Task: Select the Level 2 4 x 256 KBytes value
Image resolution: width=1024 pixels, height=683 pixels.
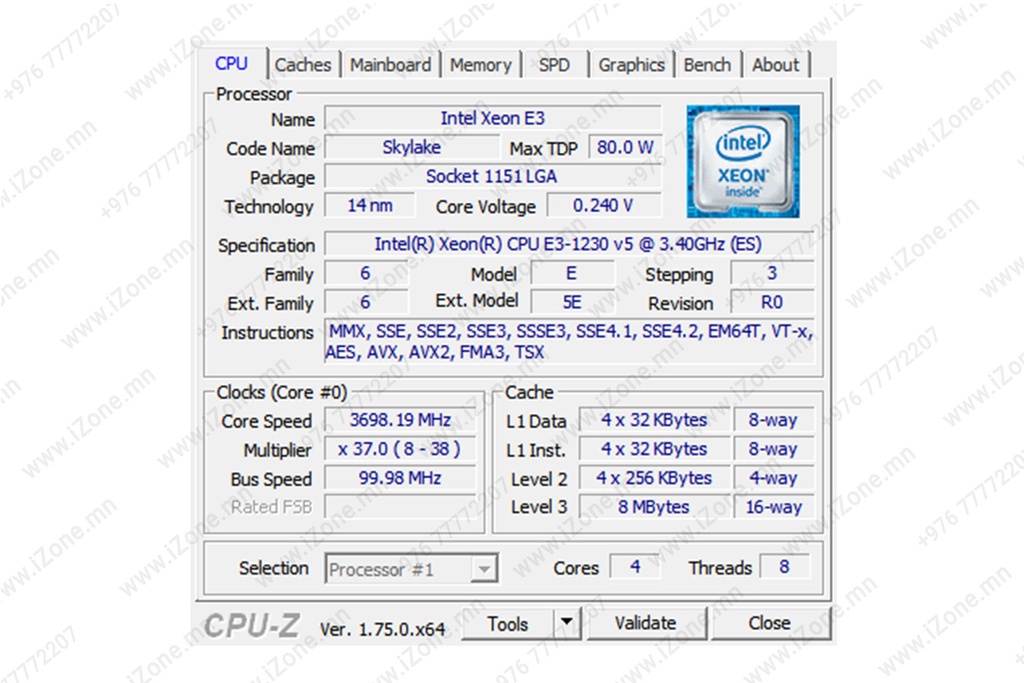Action: point(654,478)
